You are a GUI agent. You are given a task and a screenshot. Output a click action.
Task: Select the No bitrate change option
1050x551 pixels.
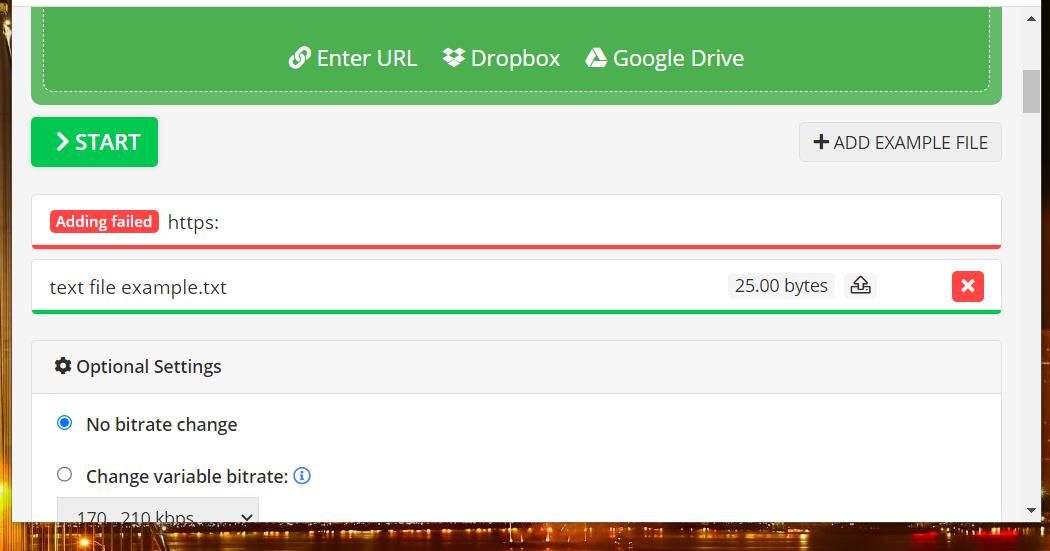pyautogui.click(x=64, y=422)
